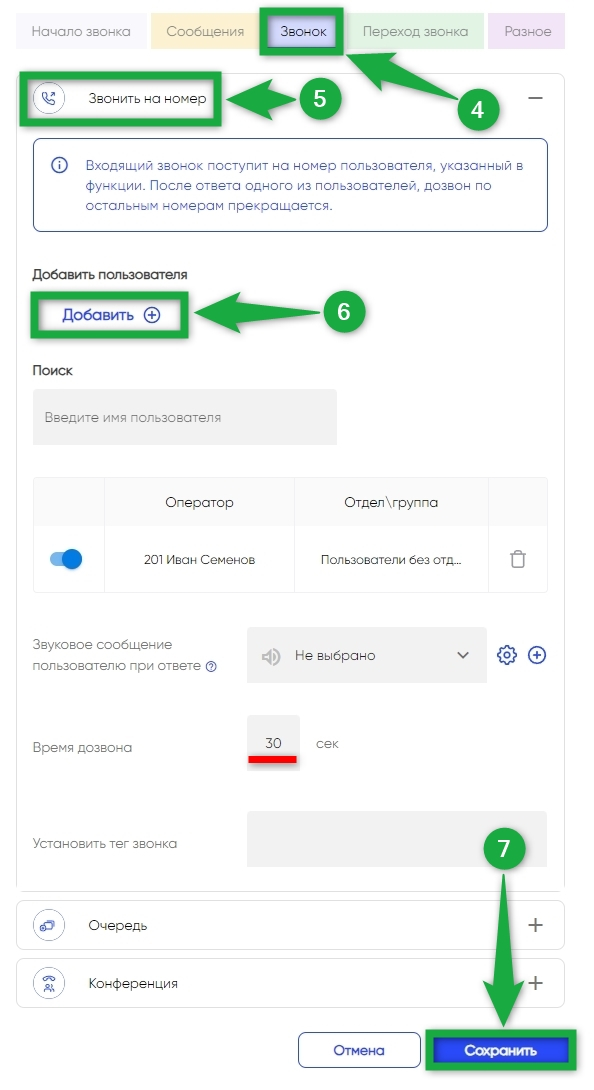Click the phone icon beside Звонить на номер

click(x=49, y=98)
